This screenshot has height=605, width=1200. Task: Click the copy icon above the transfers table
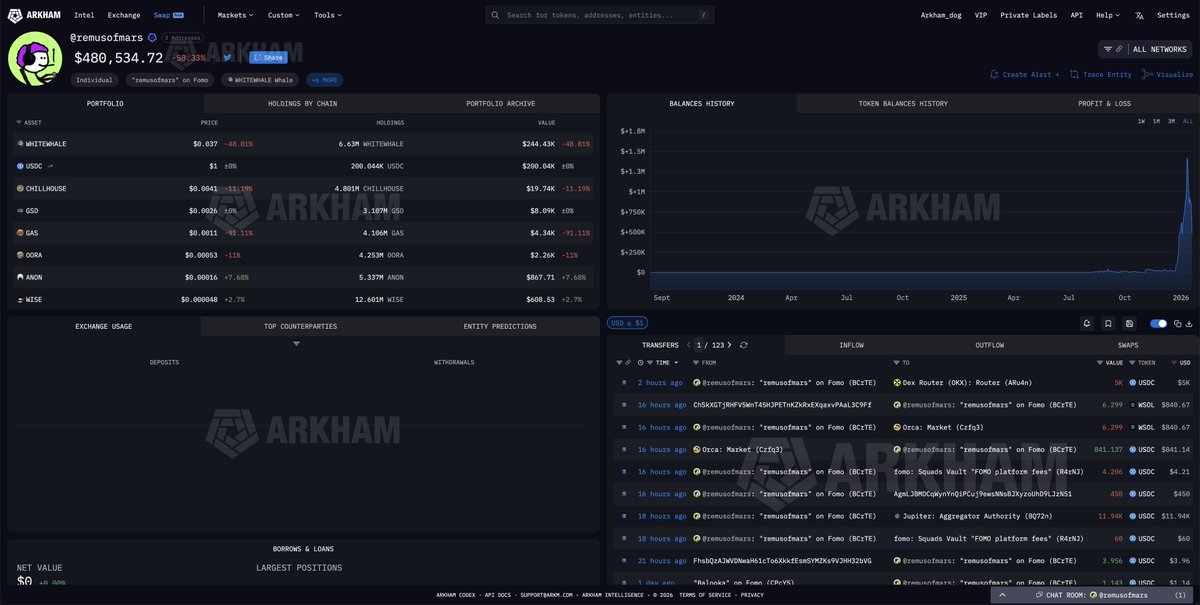[x=1178, y=324]
